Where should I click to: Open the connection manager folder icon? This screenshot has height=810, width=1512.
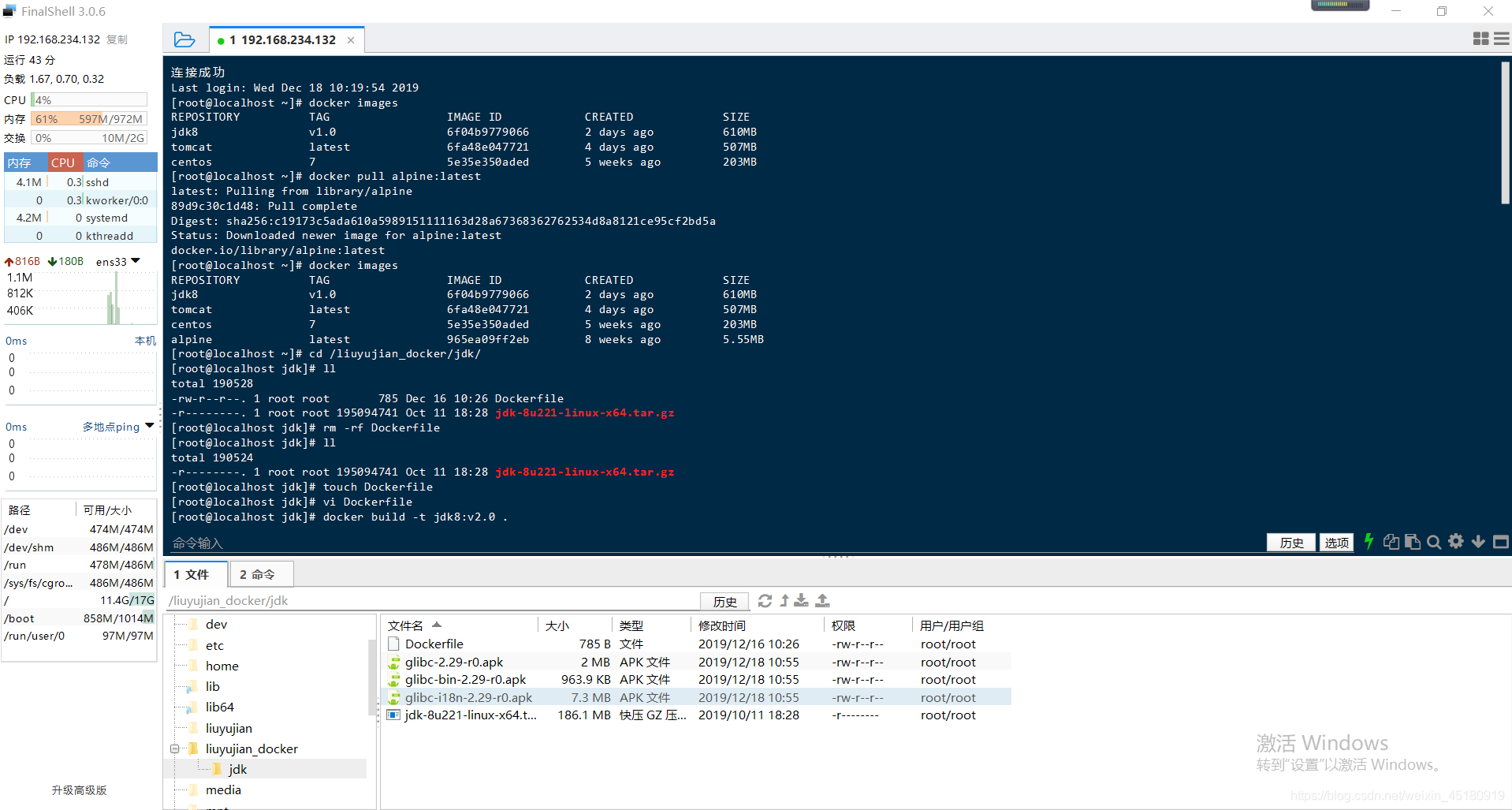click(184, 39)
